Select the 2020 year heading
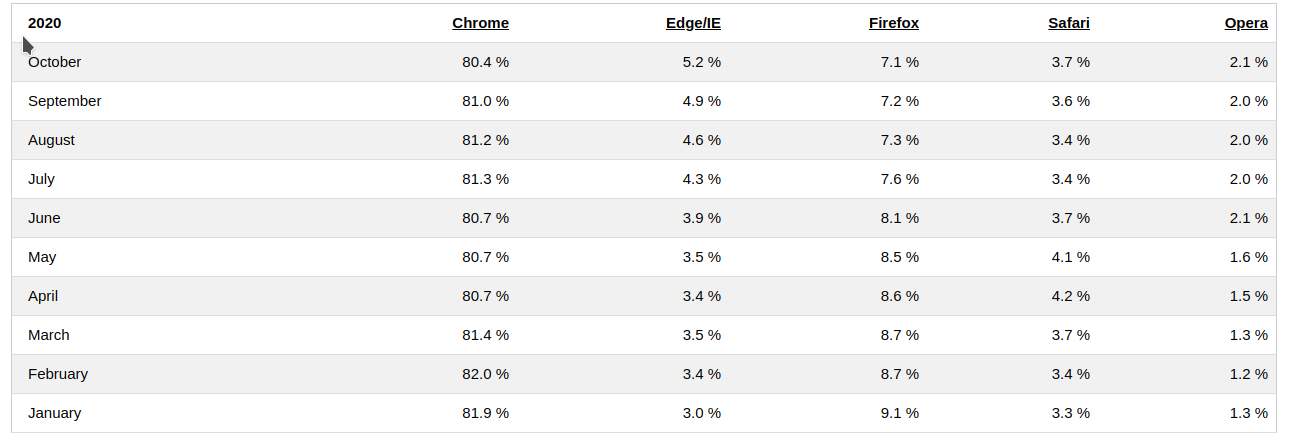 point(45,23)
